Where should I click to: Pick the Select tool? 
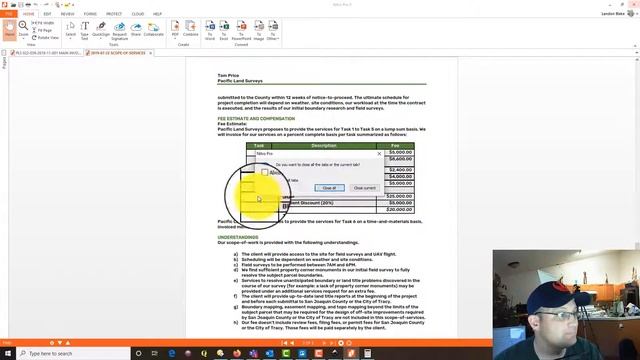tap(71, 29)
